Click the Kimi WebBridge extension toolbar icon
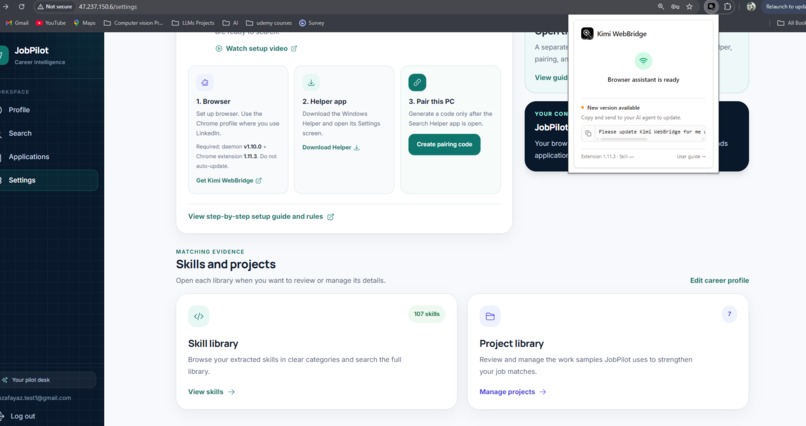Image resolution: width=806 pixels, height=426 pixels. click(x=711, y=7)
